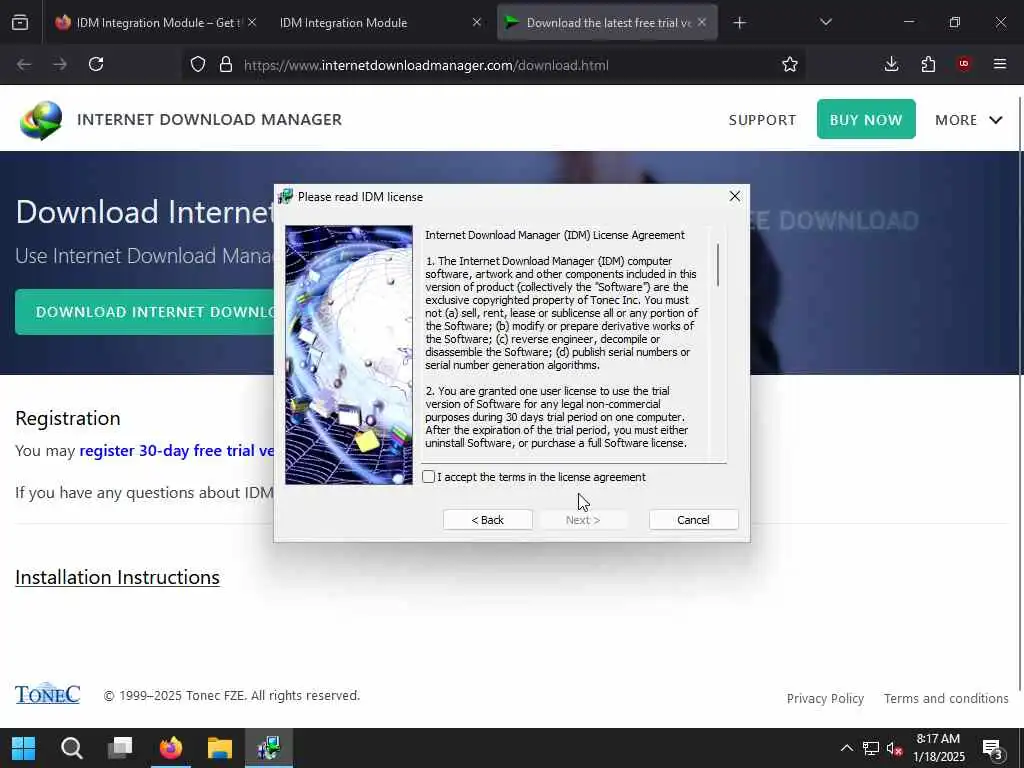Open the browser downloads panel
This screenshot has height=768, width=1024.
pyautogui.click(x=891, y=64)
